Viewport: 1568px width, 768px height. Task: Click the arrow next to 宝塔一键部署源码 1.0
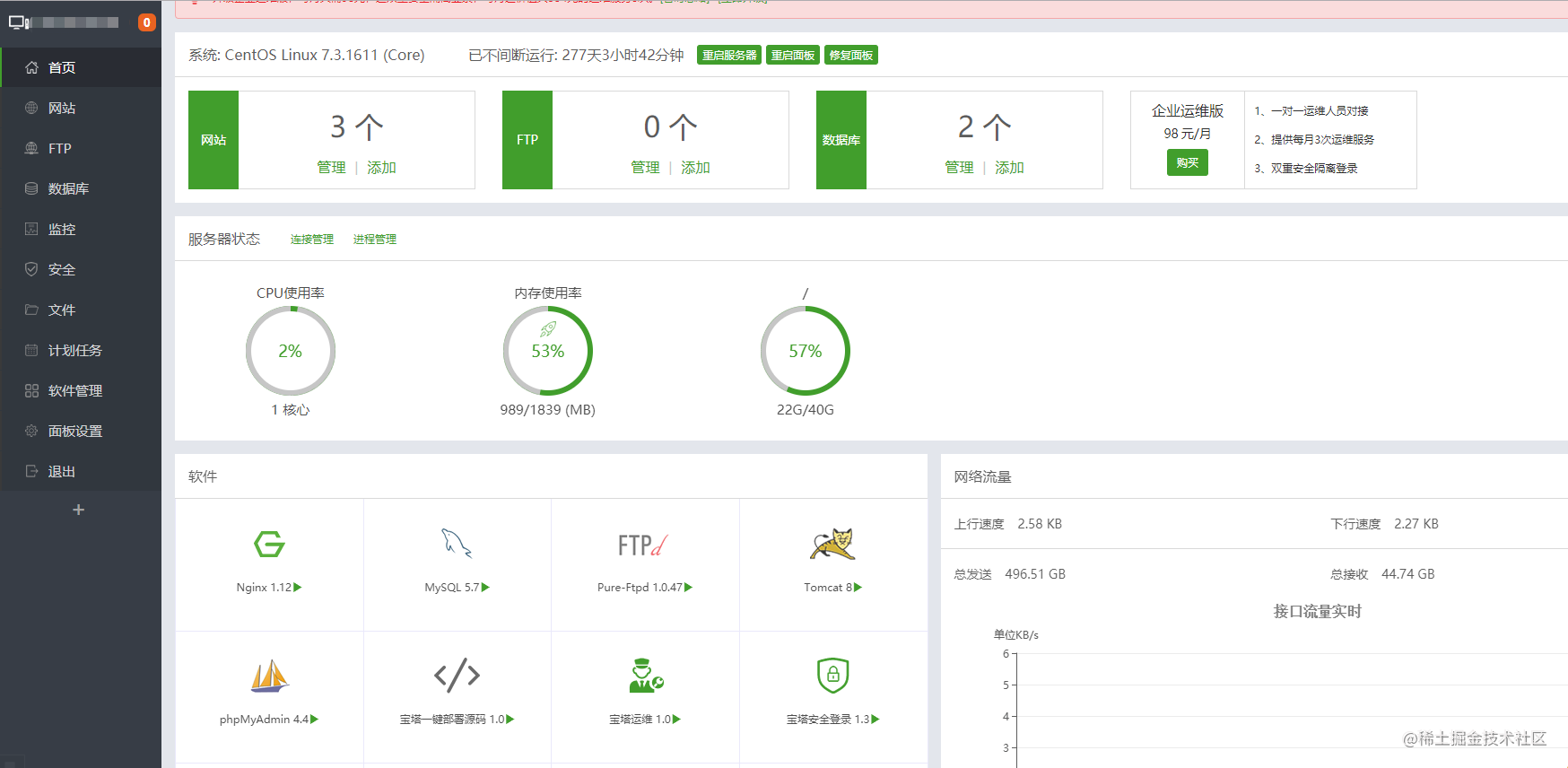(510, 720)
